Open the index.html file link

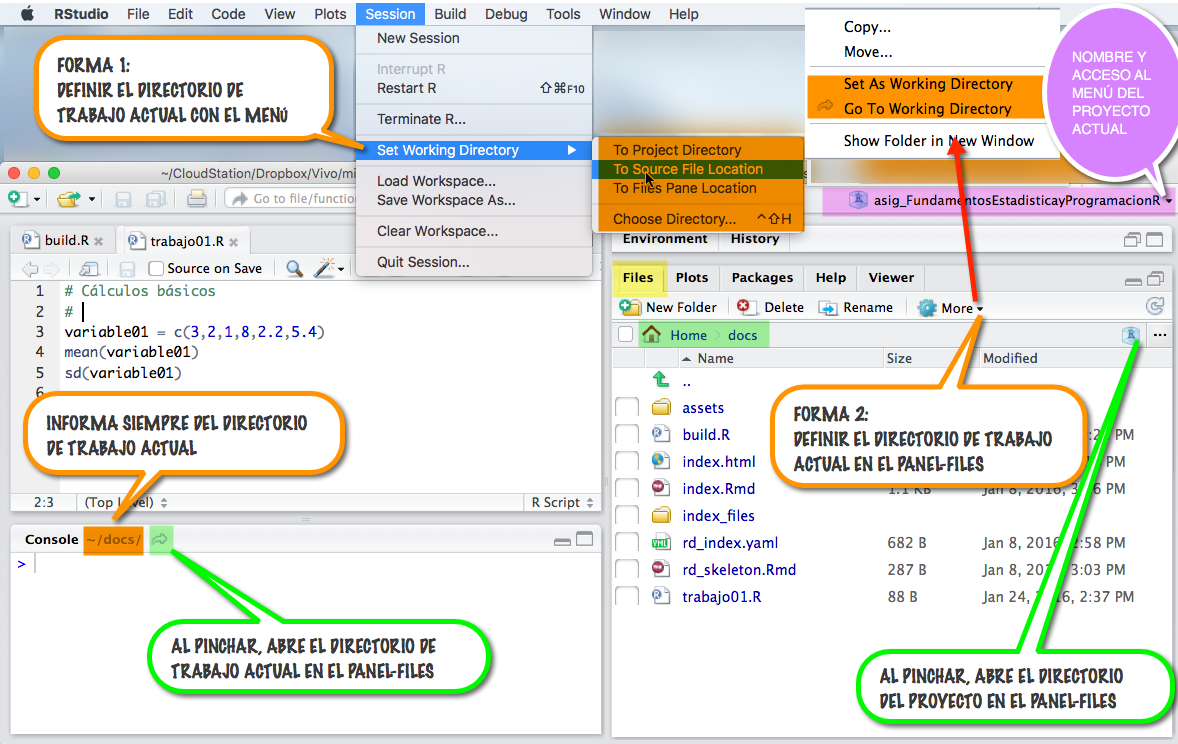(x=718, y=461)
